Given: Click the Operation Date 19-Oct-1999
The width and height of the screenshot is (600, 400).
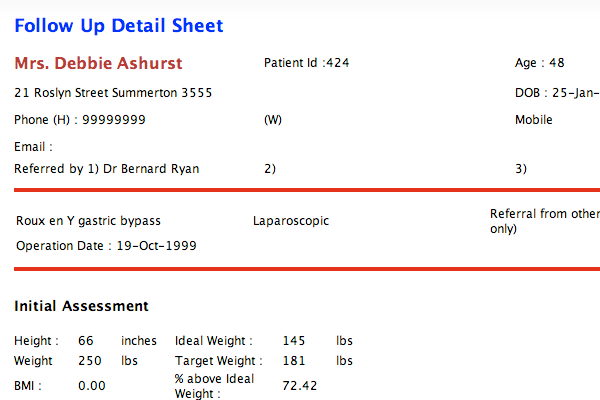Looking at the screenshot, I should click(157, 245).
